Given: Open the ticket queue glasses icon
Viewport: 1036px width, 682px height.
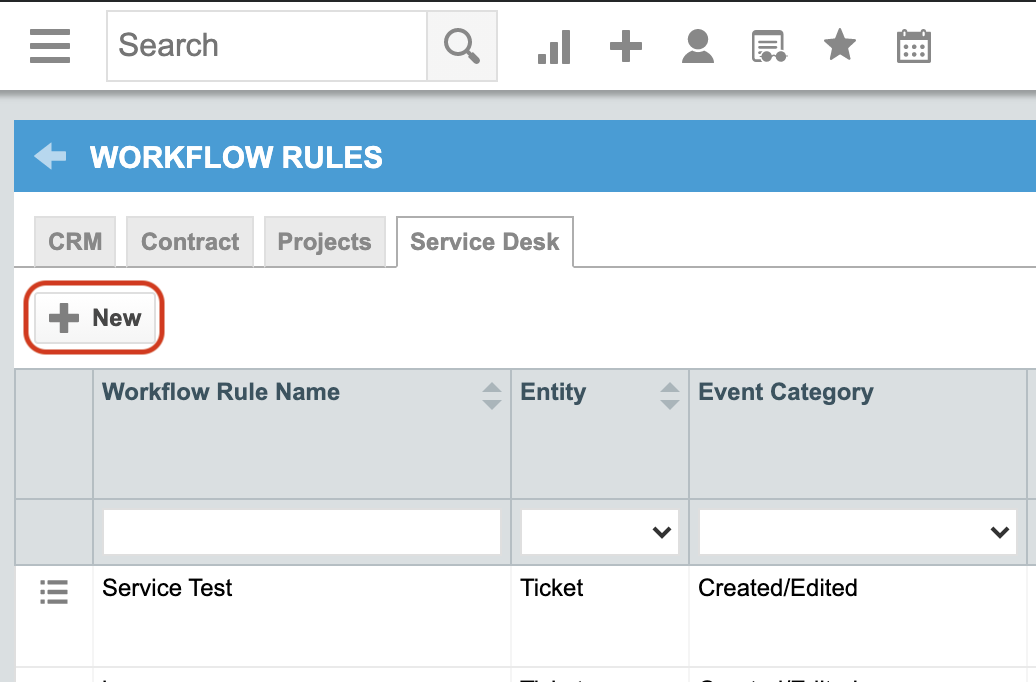Looking at the screenshot, I should (x=769, y=46).
